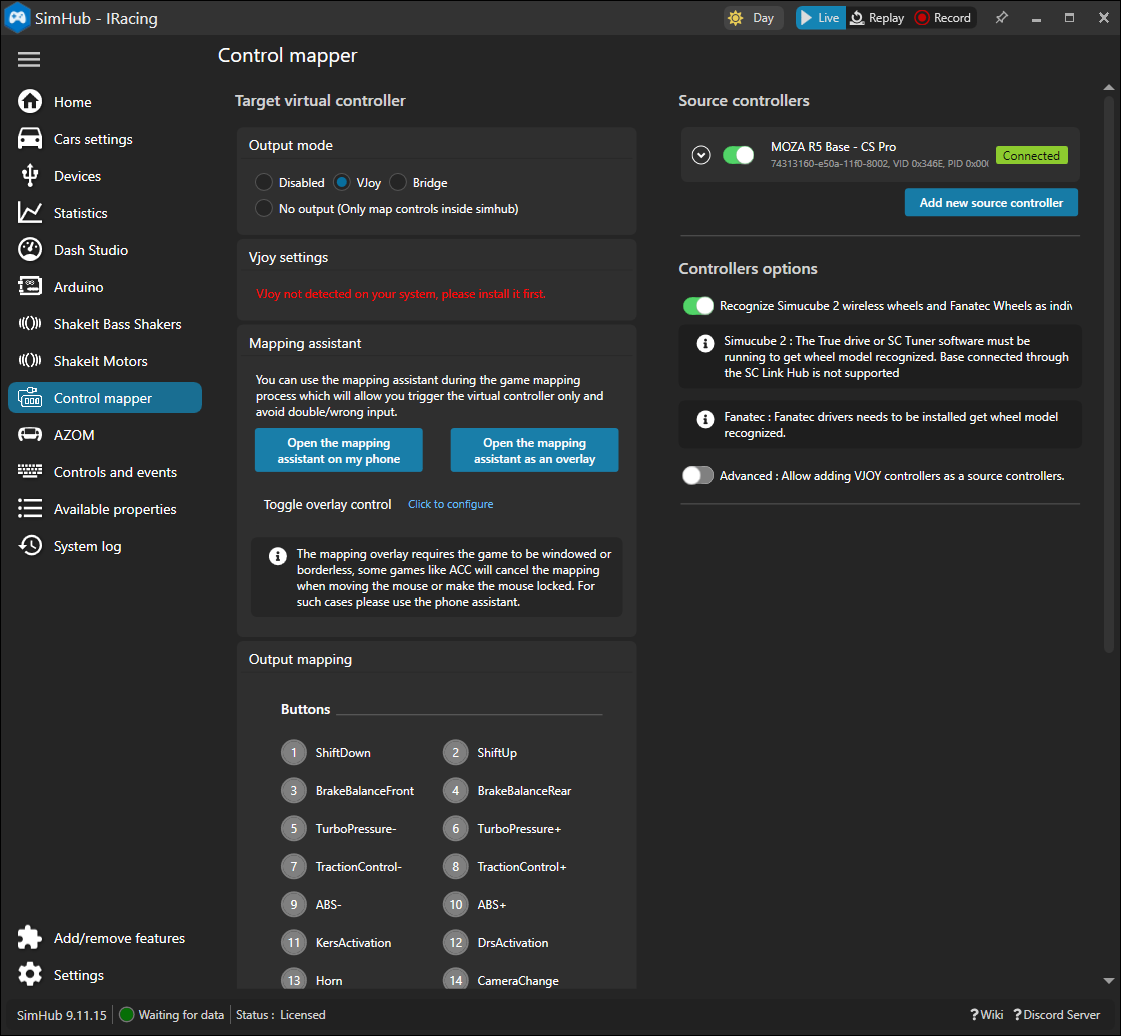The image size is (1121, 1036).
Task: Click the Dash Studio gauge icon
Action: pyautogui.click(x=30, y=250)
